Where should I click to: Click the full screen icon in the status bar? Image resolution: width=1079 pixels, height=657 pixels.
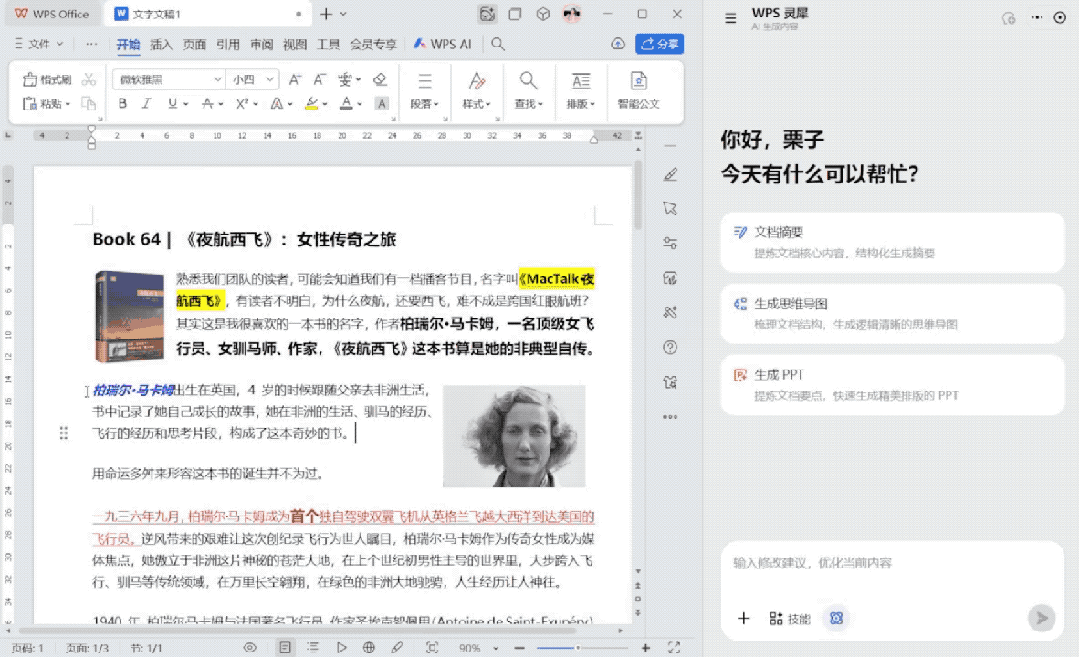(x=674, y=647)
